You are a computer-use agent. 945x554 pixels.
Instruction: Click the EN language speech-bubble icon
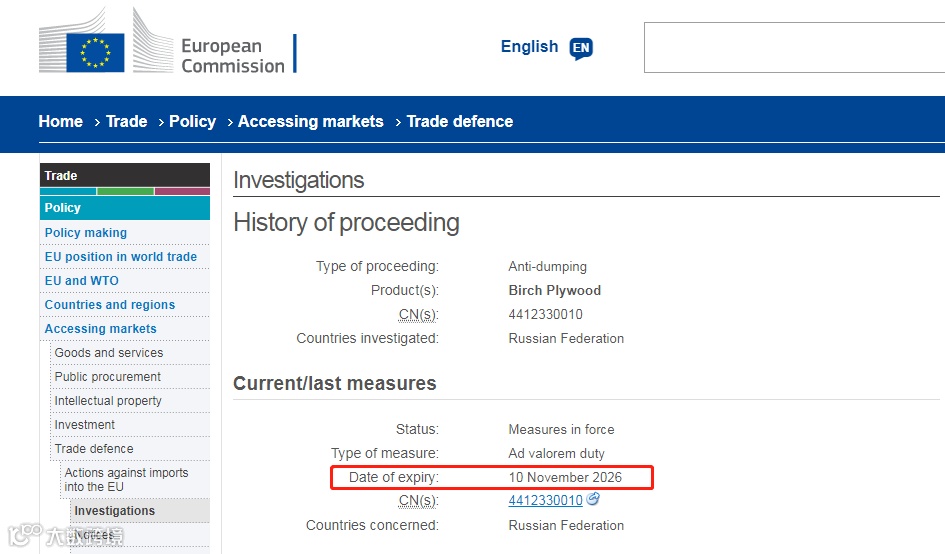tap(581, 48)
